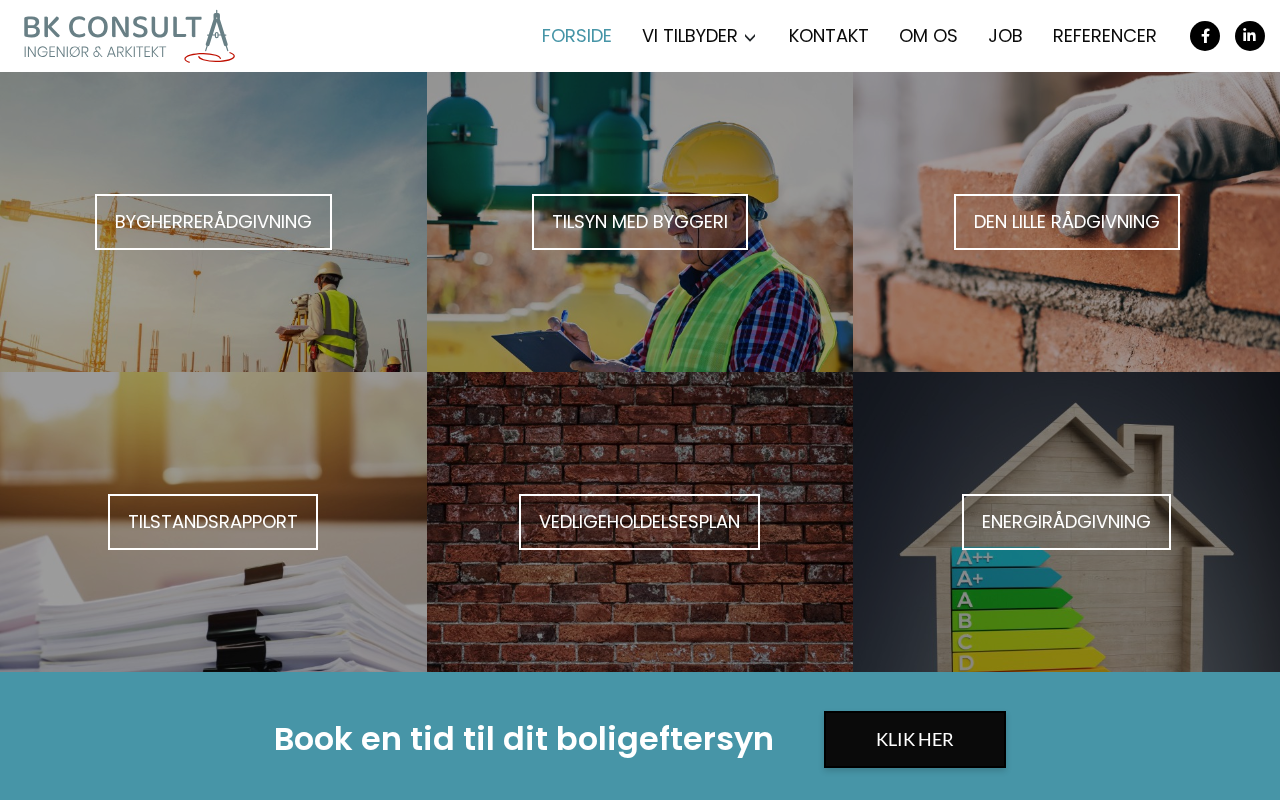Open DEN LILLE RÅDGIVNING
The width and height of the screenshot is (1280, 800).
click(x=1067, y=222)
